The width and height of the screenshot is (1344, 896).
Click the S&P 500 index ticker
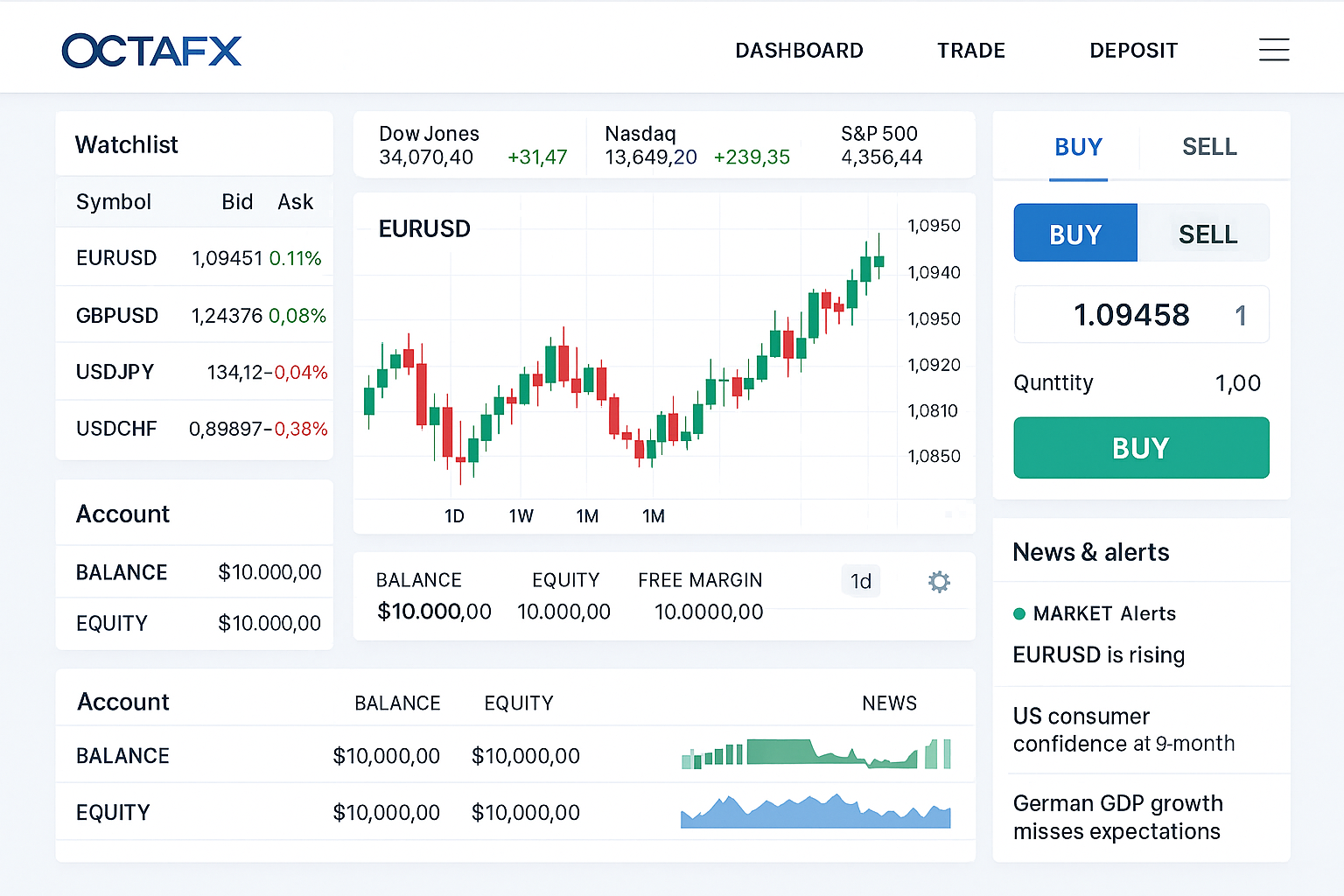tap(882, 145)
